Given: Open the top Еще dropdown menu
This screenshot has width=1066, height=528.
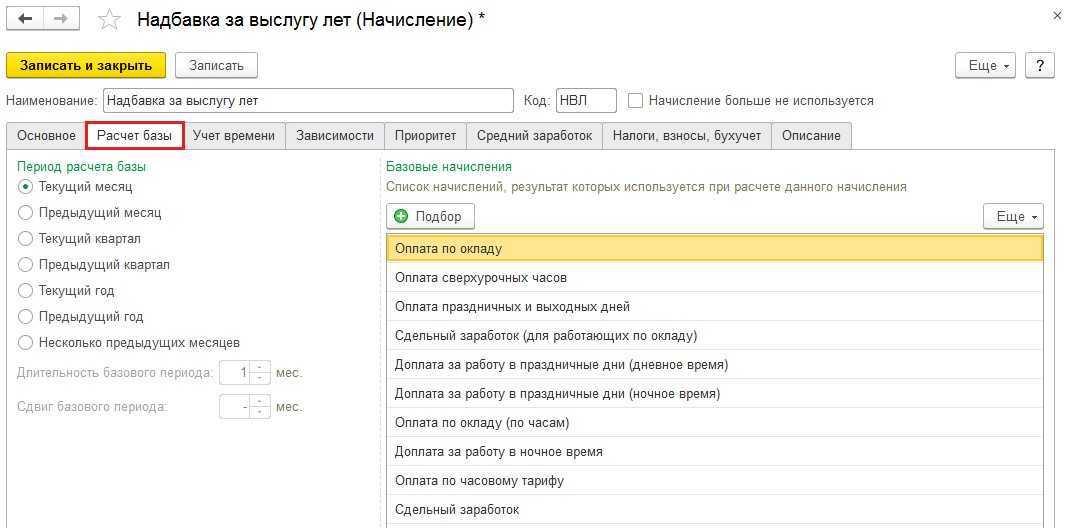Looking at the screenshot, I should [986, 65].
